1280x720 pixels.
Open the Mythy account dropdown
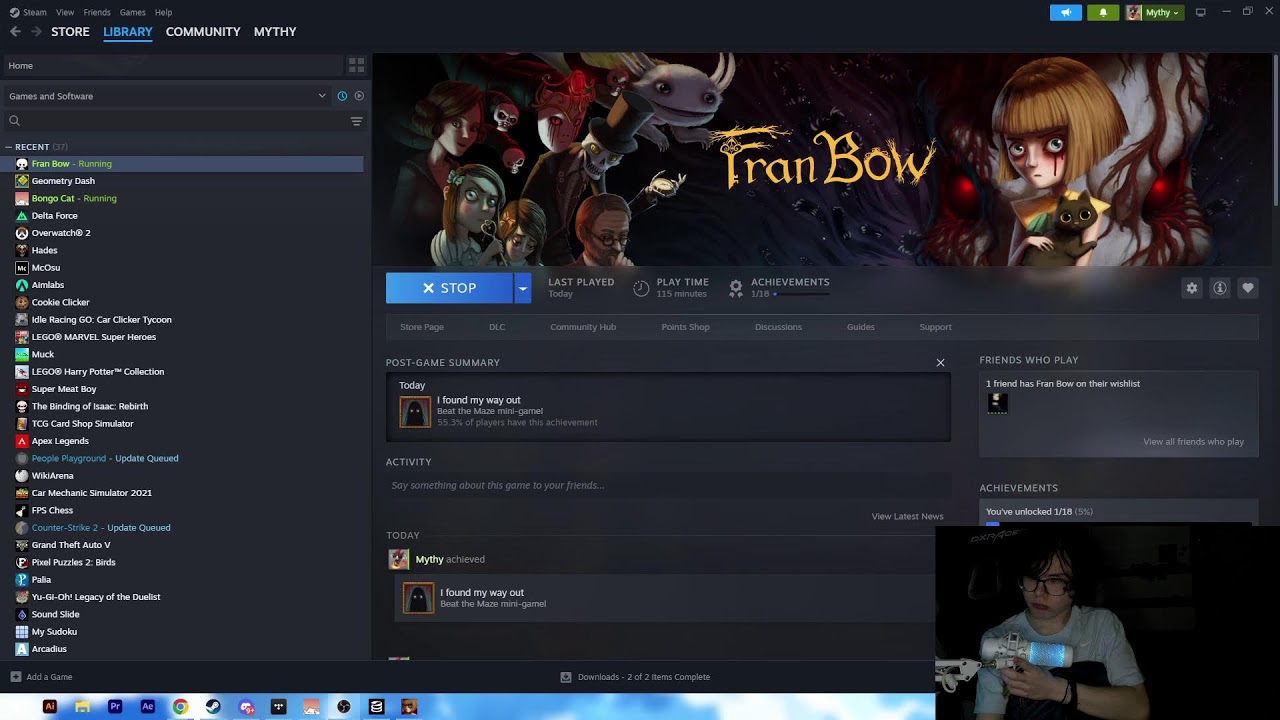(x=1154, y=12)
